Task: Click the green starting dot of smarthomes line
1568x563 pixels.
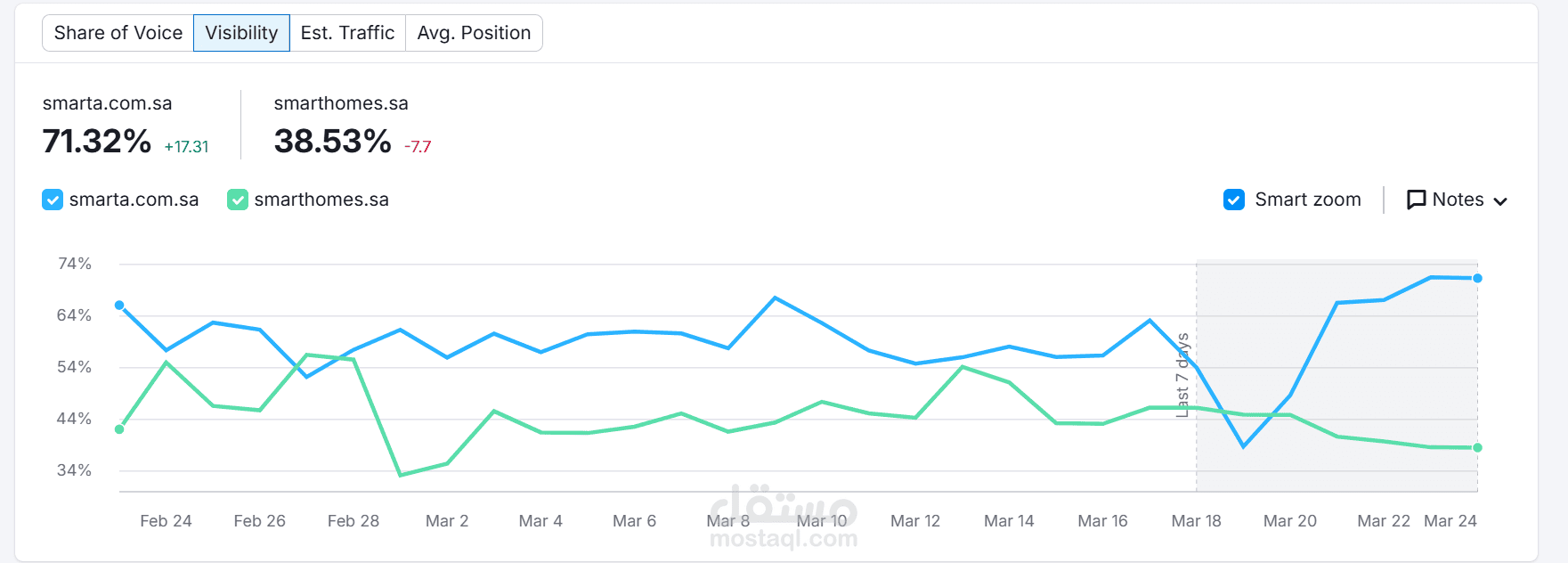Action: tap(119, 429)
